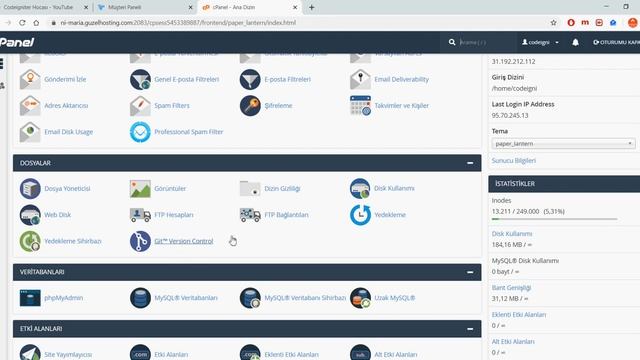Screen dimensions: 640x360
Task: Open the Dosya Yöneticisi icon
Action: 30,189
